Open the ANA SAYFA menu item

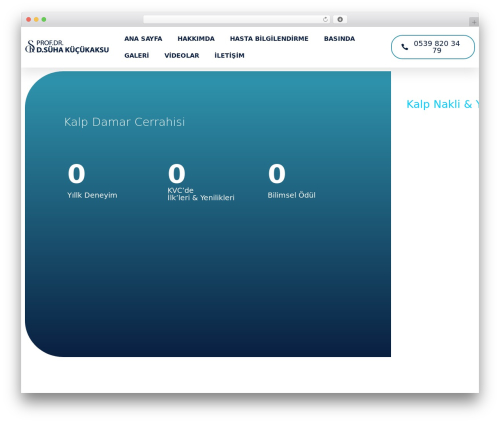143,39
